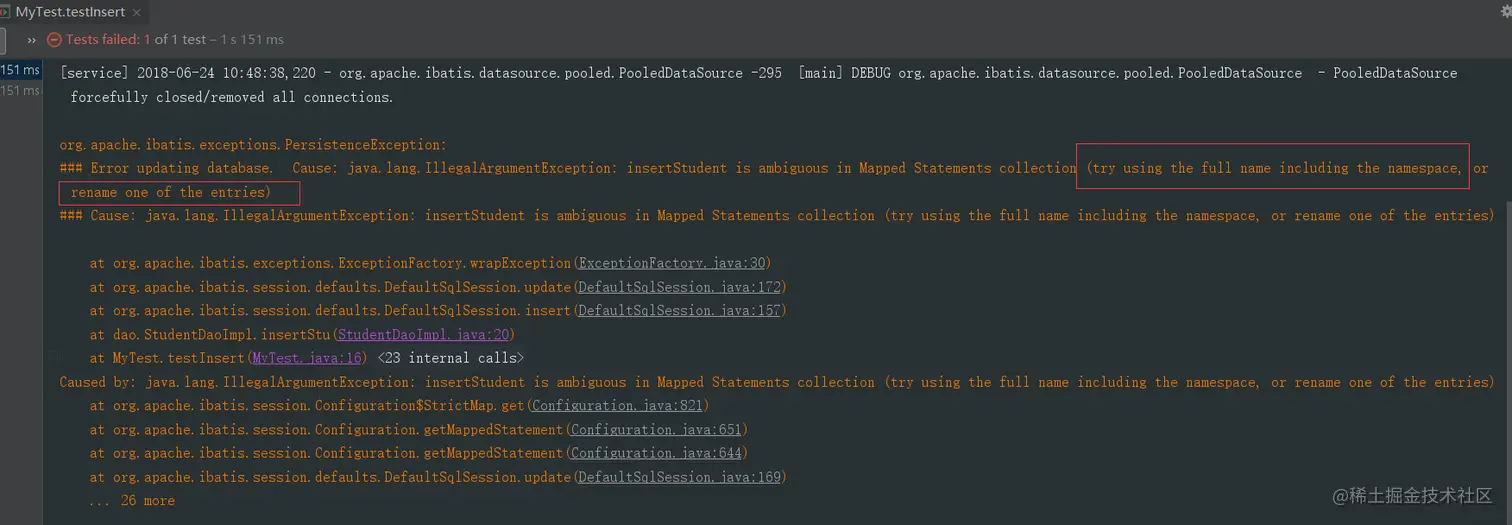Click 'forcefully closed/removed all connections.' text
This screenshot has height=525, width=1512.
(231, 97)
